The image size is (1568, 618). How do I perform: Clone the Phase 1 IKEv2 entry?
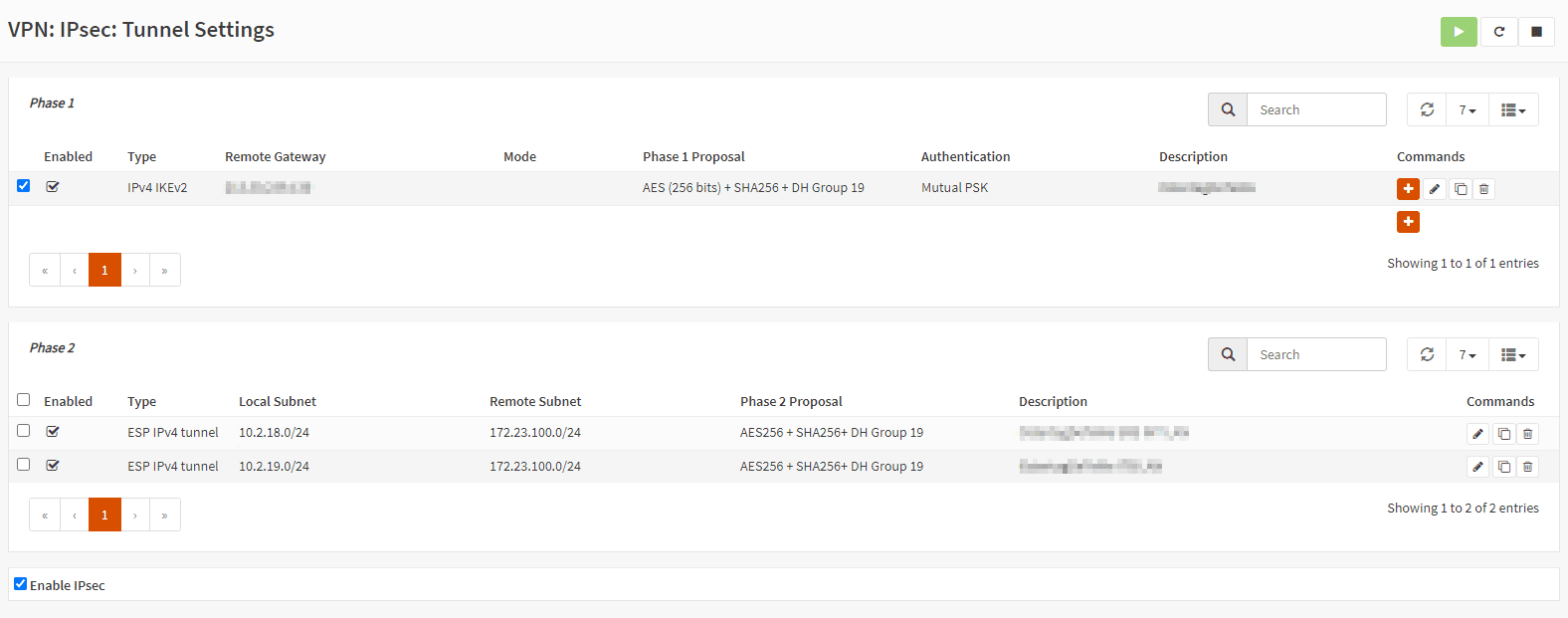[x=1460, y=189]
